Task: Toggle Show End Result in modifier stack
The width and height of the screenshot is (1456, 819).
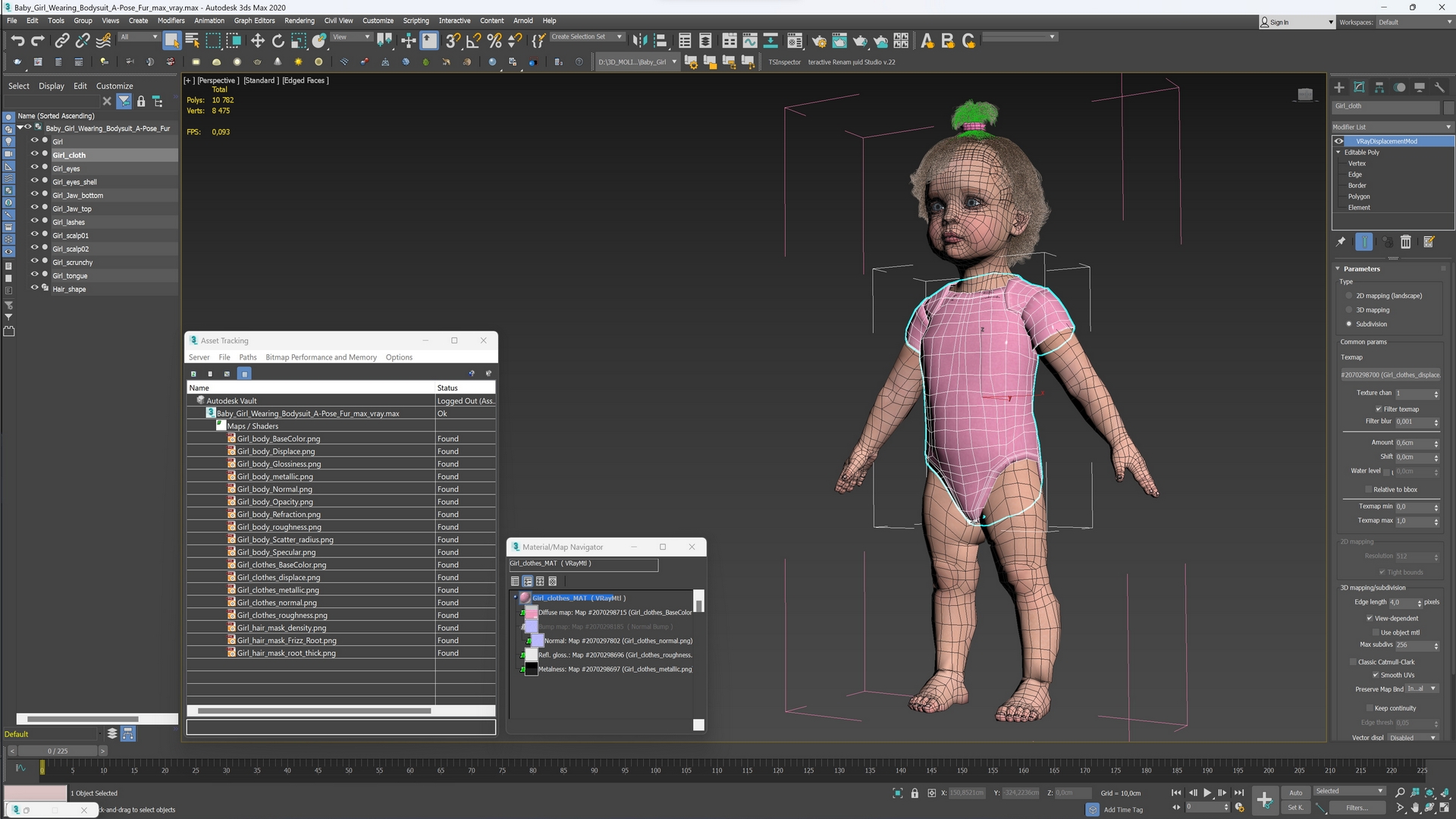Action: pyautogui.click(x=1364, y=242)
